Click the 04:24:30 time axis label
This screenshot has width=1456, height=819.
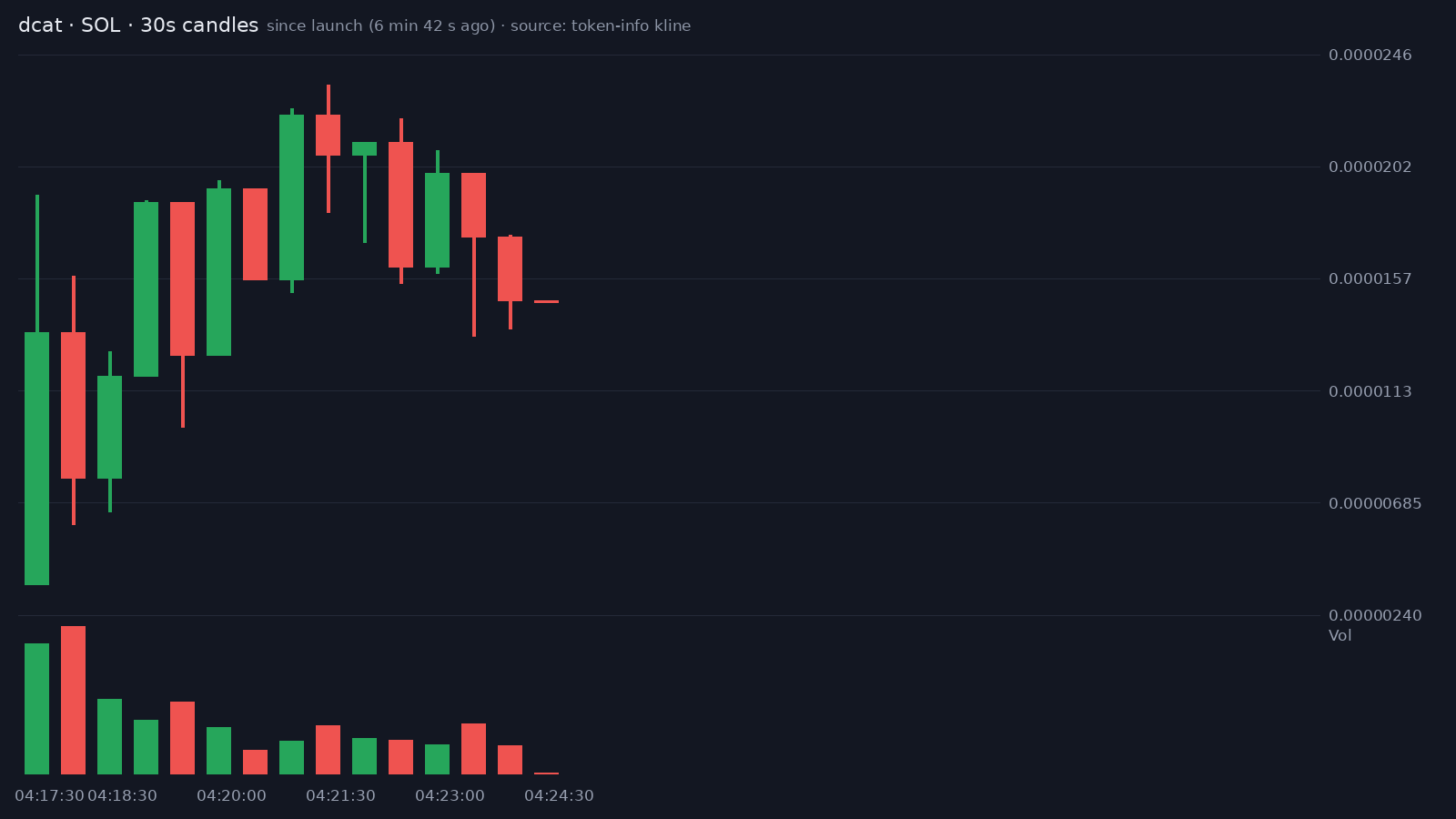pyautogui.click(x=559, y=796)
